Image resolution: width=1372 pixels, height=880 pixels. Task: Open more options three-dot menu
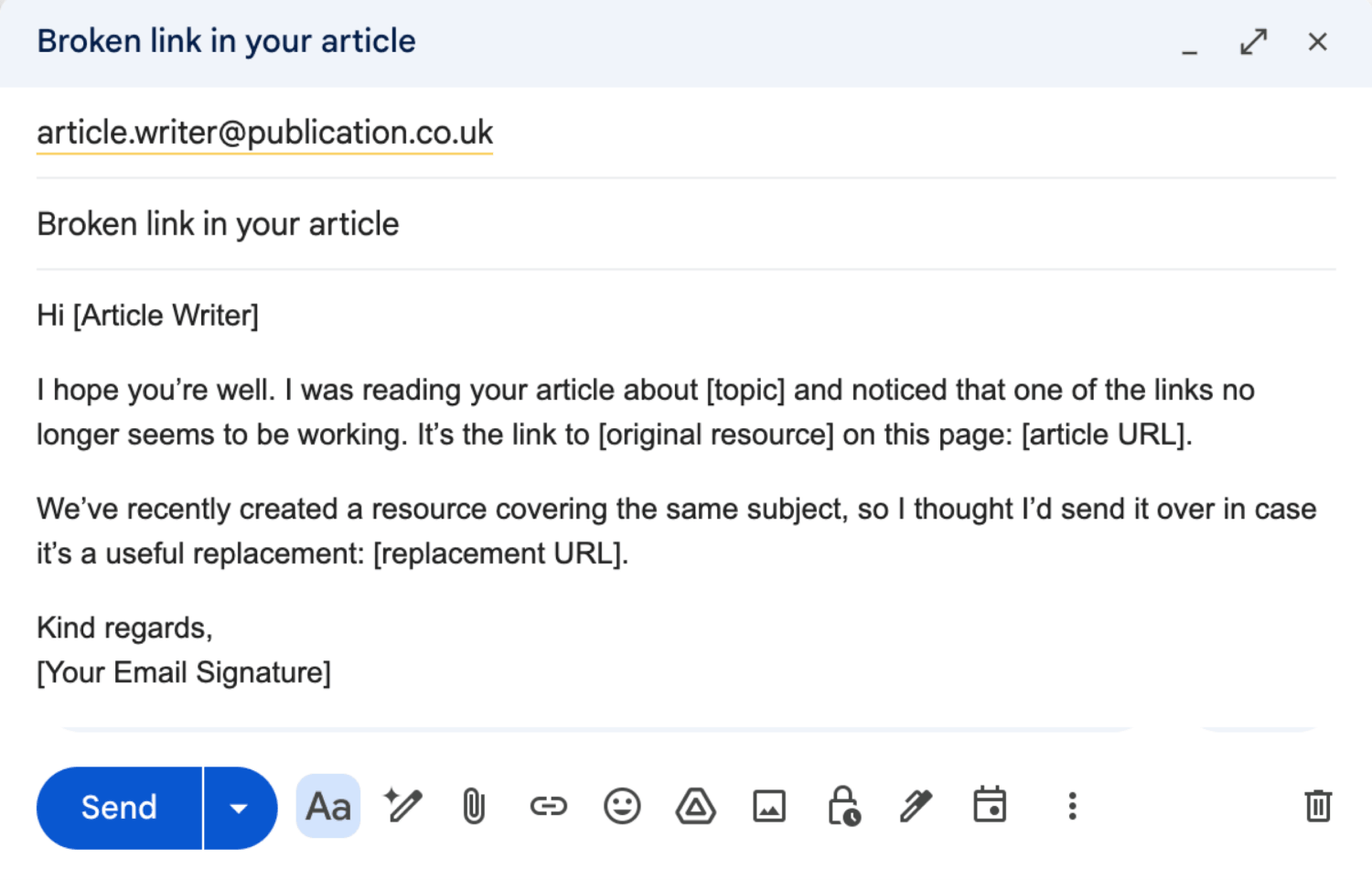click(1072, 806)
